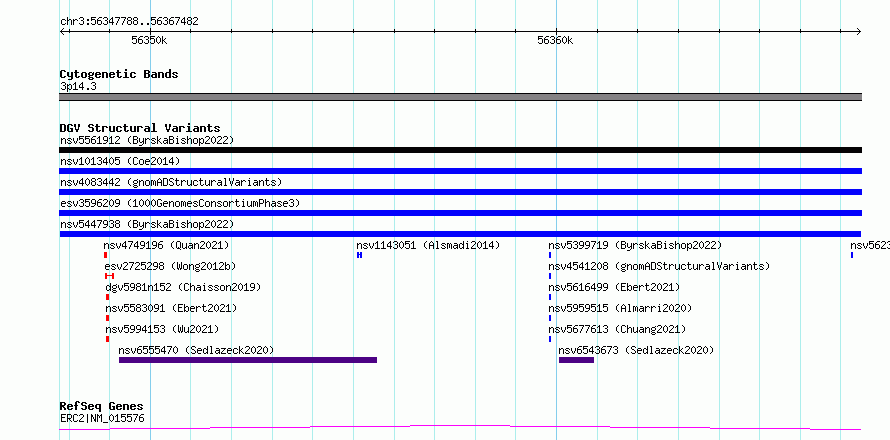Click the cut-off nsv5623 label at right edge

click(x=870, y=245)
